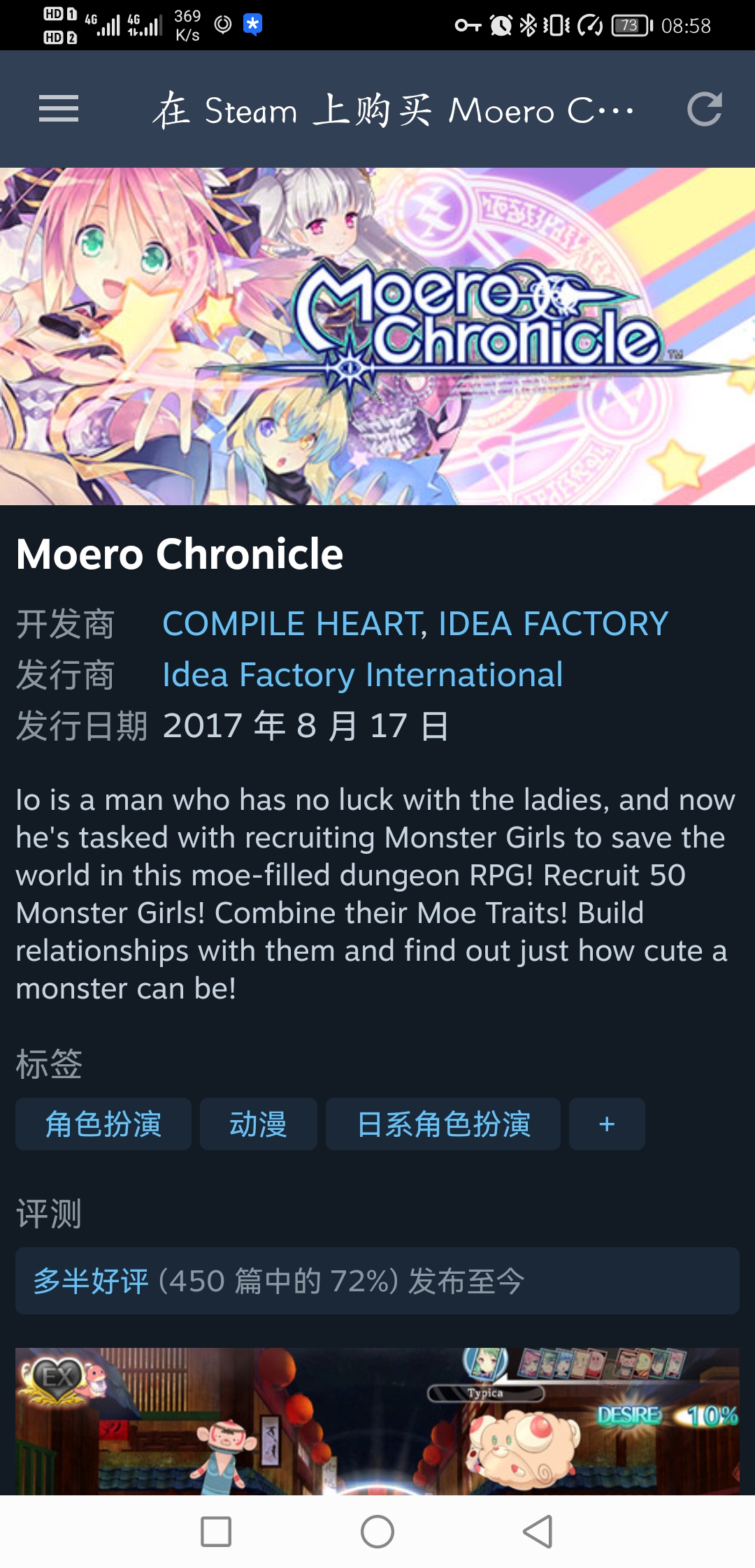Open recent apps via square button
Viewport: 755px width, 1568px height.
point(216,1532)
